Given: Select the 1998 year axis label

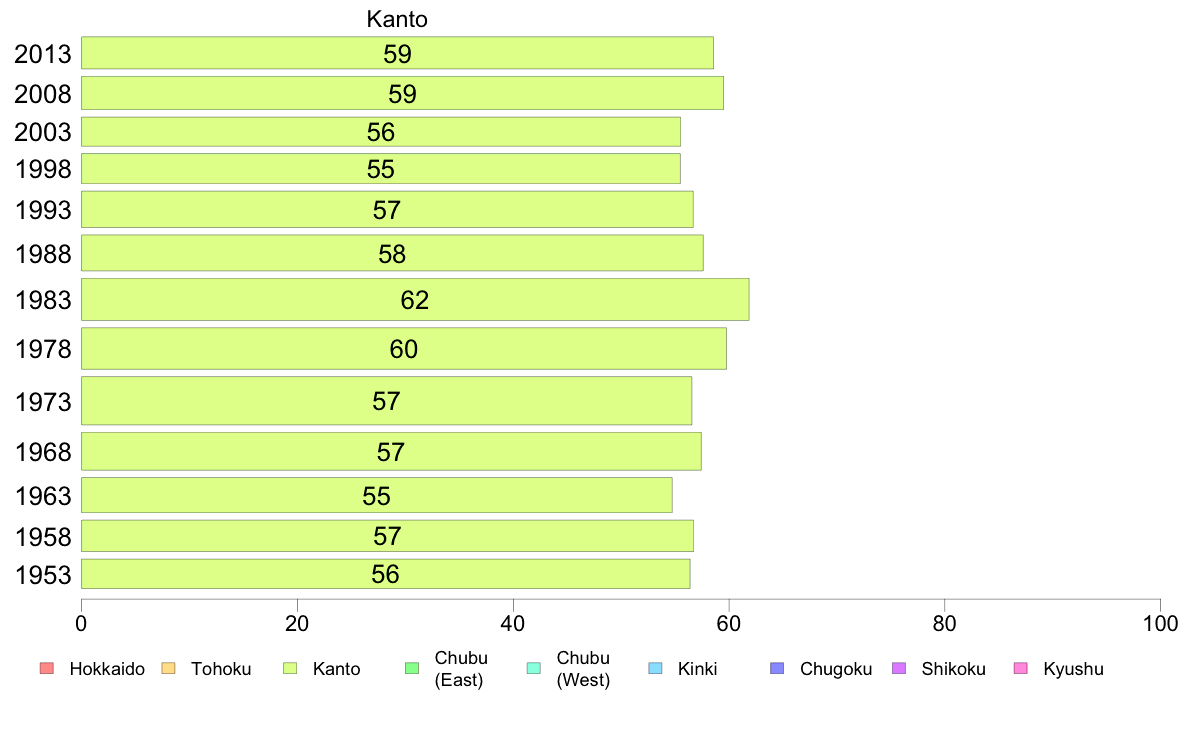Looking at the screenshot, I should point(42,169).
